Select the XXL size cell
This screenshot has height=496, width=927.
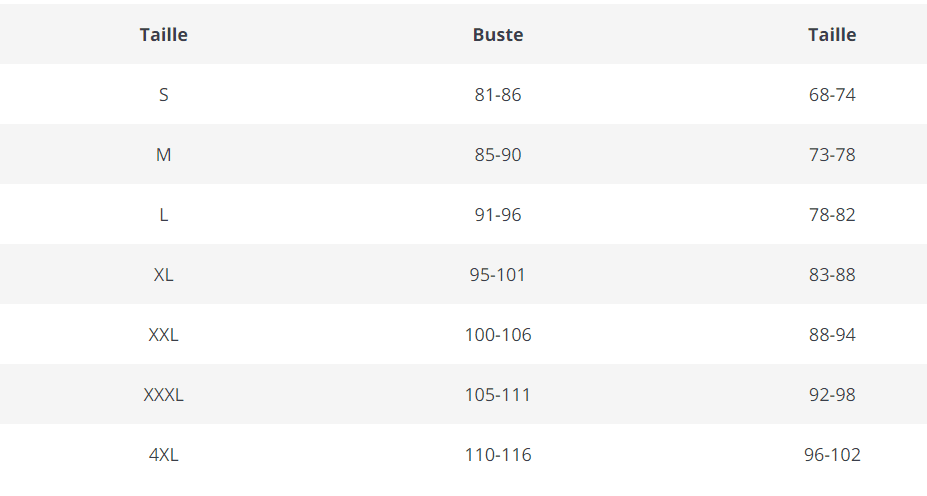click(164, 335)
